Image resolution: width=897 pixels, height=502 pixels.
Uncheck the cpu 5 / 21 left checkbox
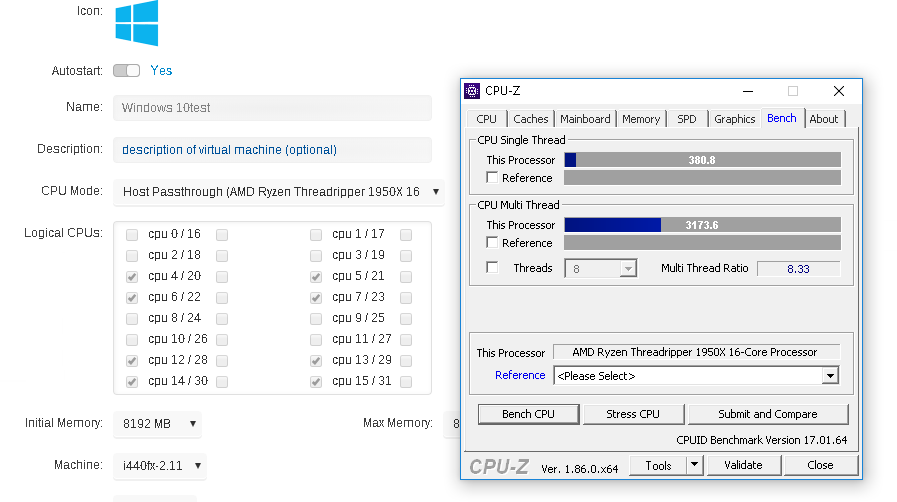tap(316, 277)
